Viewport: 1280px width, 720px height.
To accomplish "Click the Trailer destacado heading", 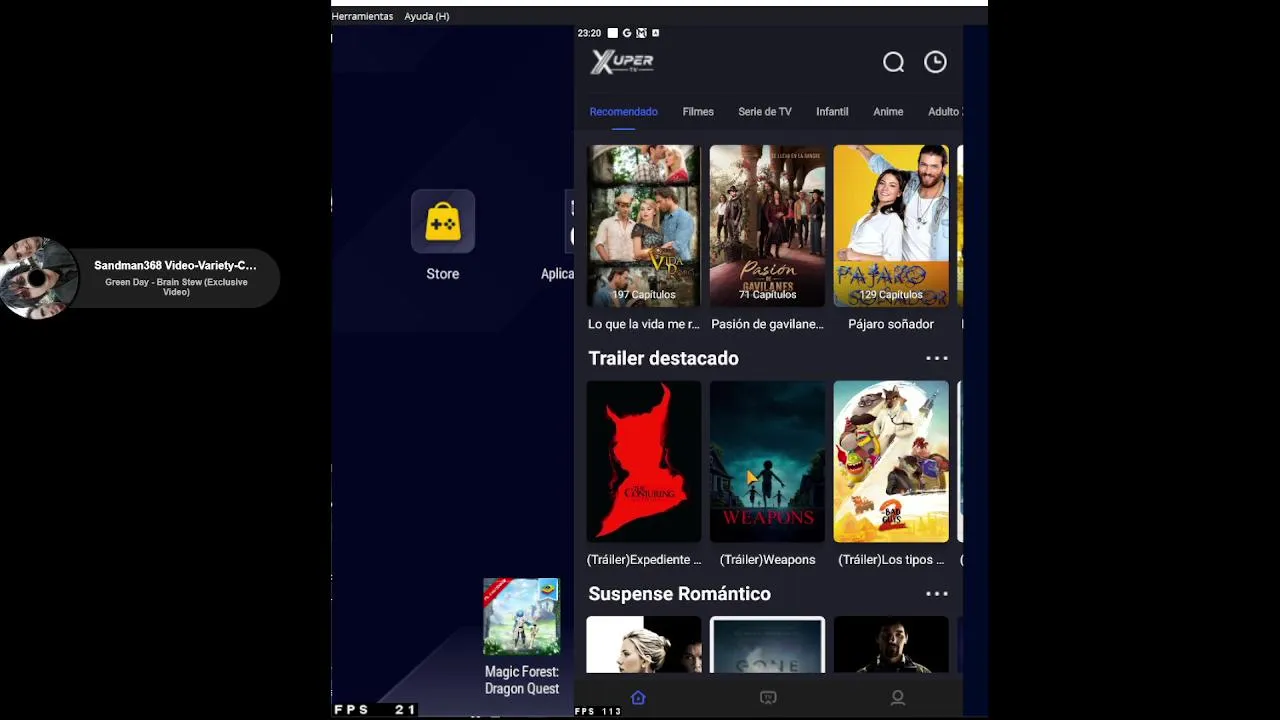I will (663, 358).
